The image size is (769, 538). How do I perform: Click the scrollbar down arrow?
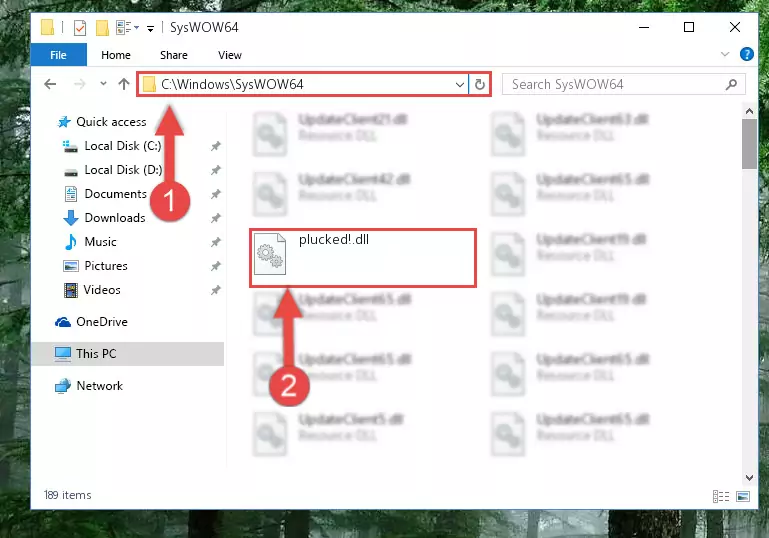click(749, 477)
